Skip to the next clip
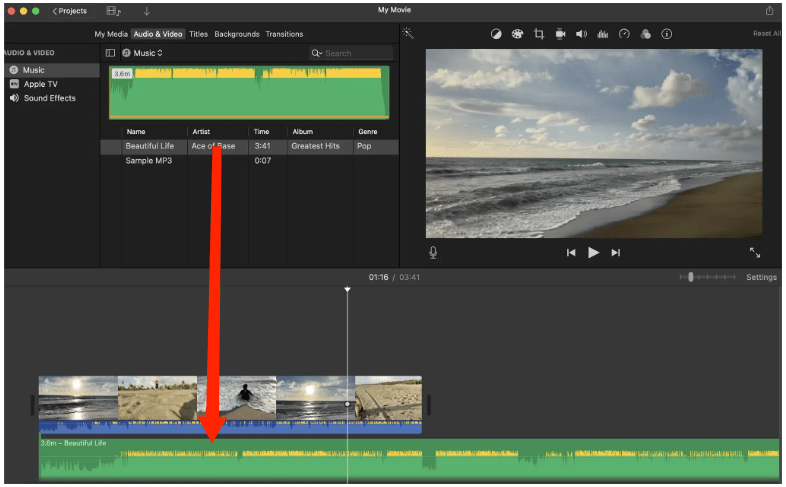The image size is (786, 487). pyautogui.click(x=616, y=253)
